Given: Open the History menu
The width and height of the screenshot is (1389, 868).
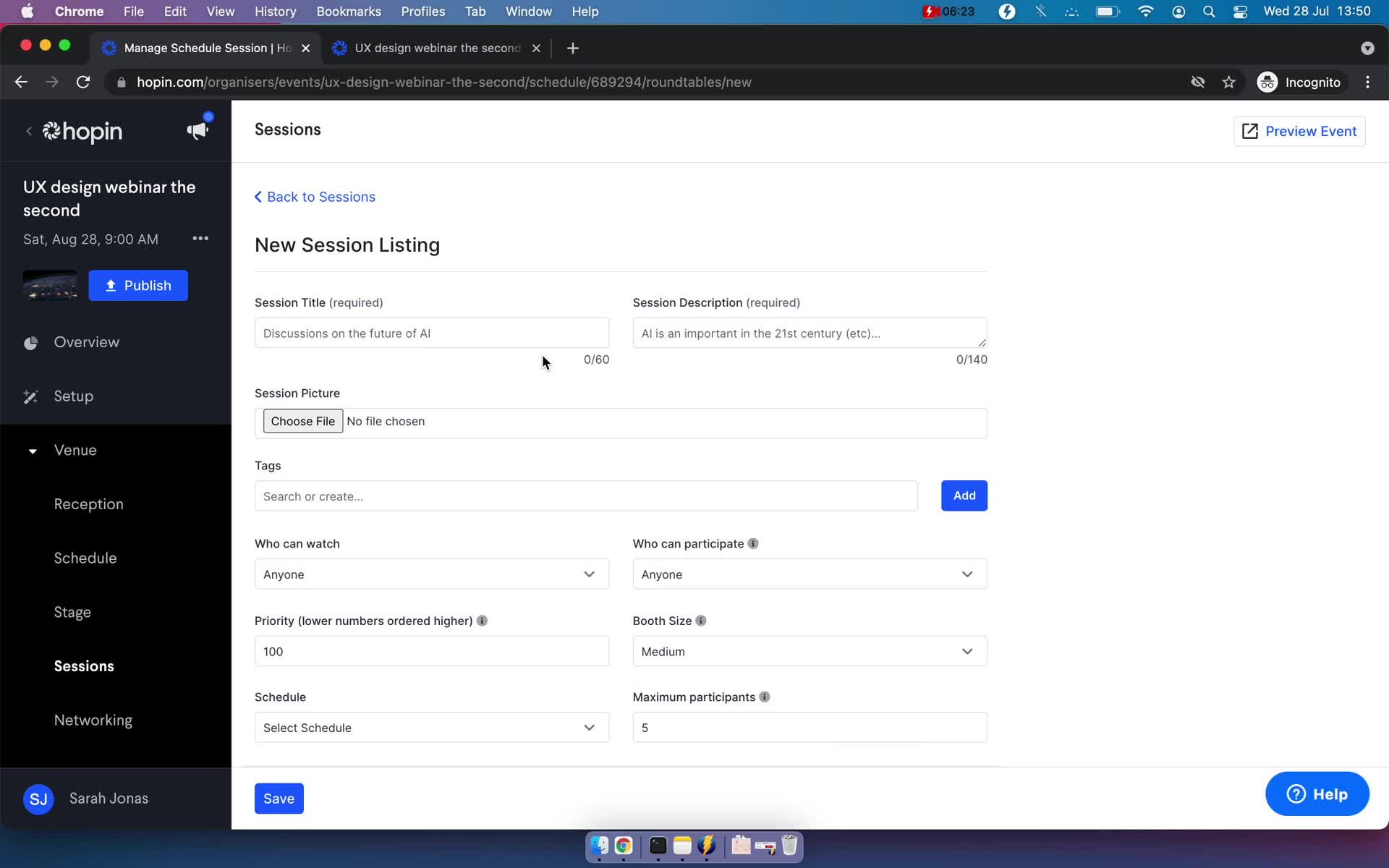Looking at the screenshot, I should 275,12.
